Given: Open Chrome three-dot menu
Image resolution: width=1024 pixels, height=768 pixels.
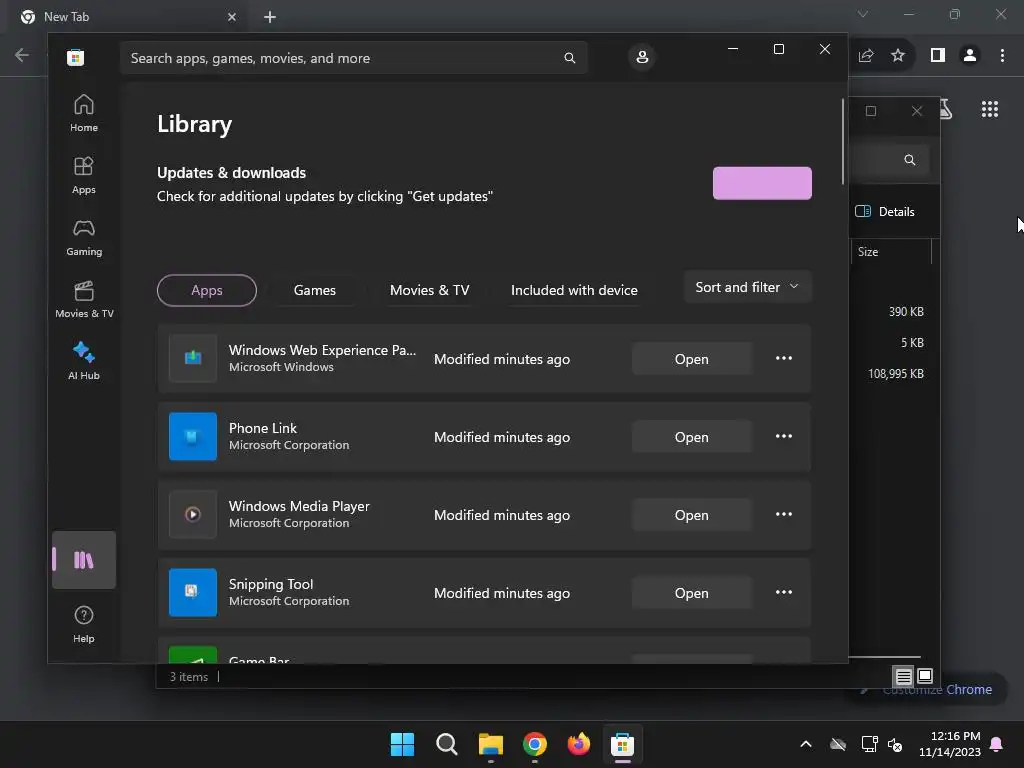Looking at the screenshot, I should (x=1002, y=56).
